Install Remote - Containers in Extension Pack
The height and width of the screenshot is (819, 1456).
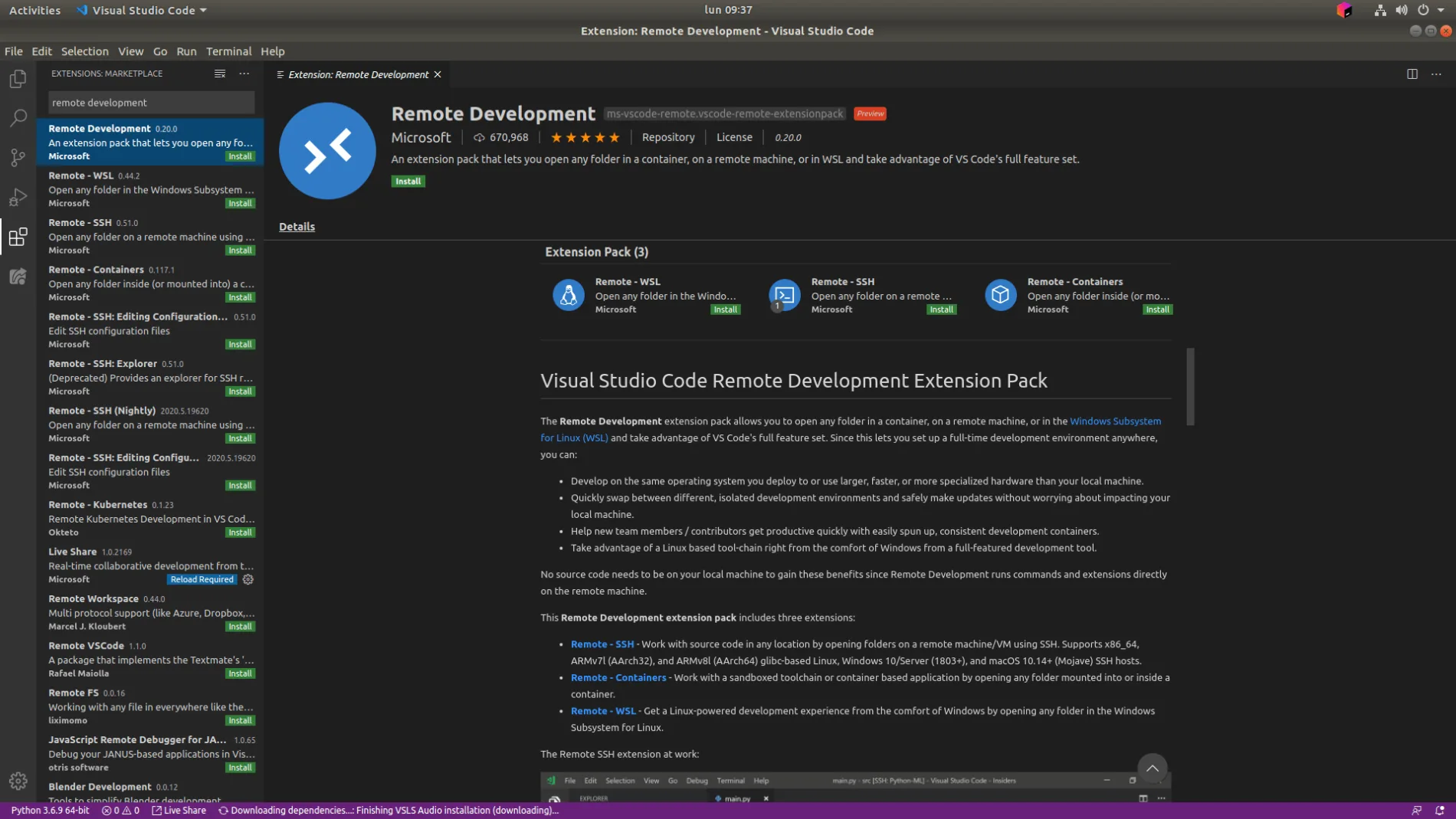click(x=1157, y=310)
